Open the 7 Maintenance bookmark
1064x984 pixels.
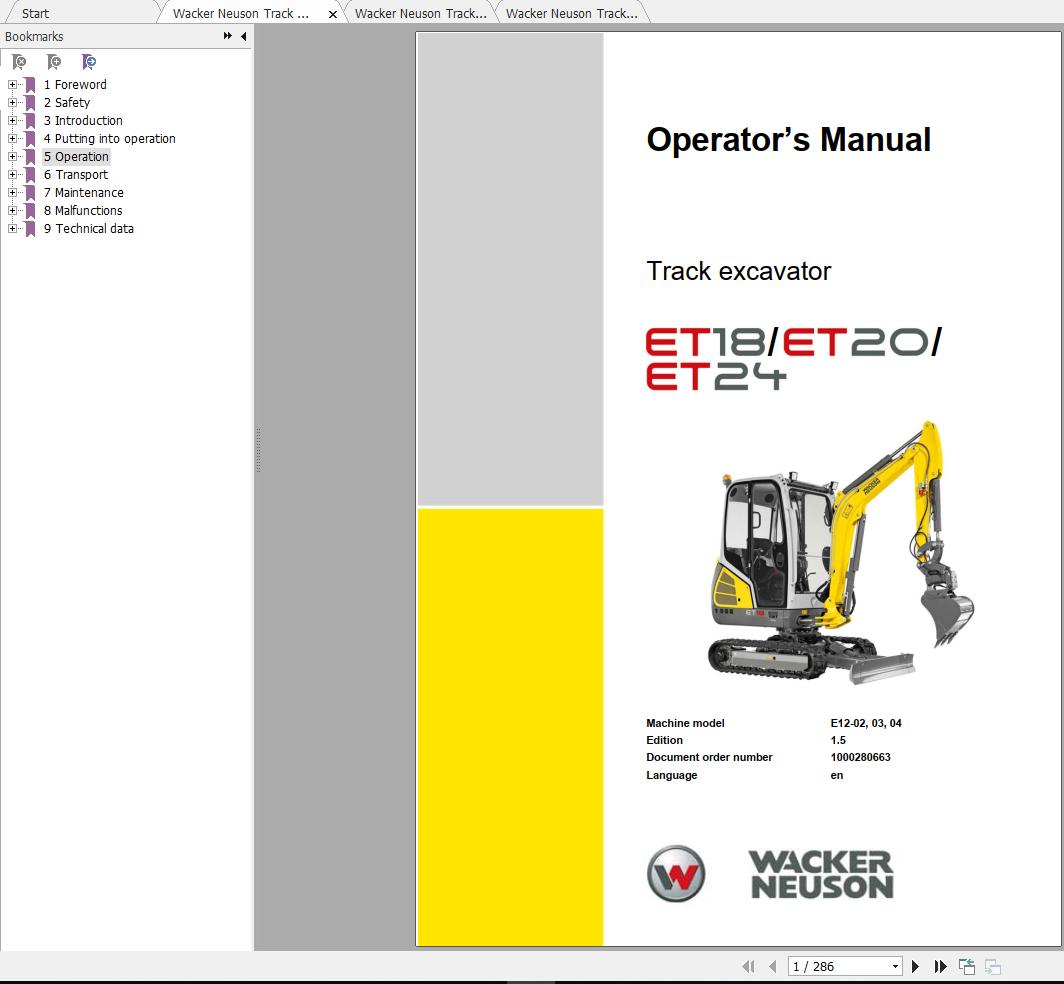tap(83, 193)
